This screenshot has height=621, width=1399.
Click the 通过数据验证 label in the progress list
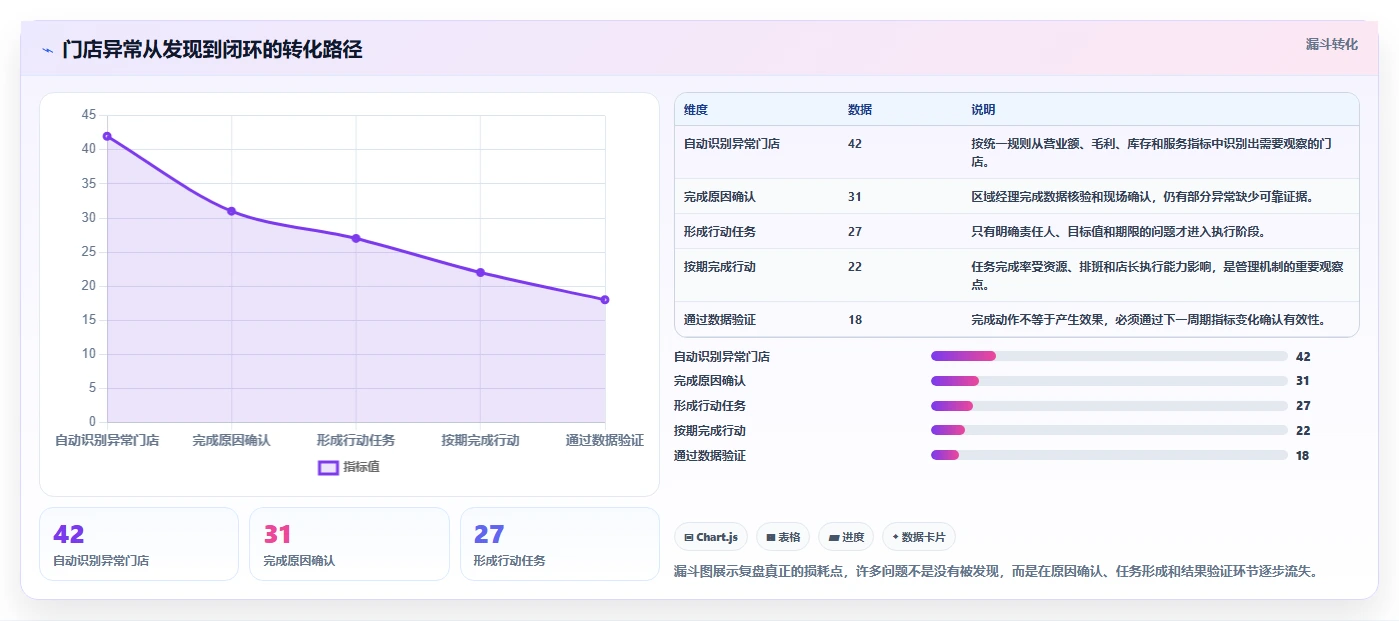[710, 455]
